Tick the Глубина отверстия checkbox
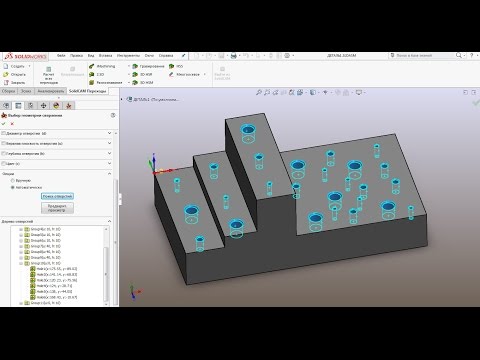 [x=4, y=154]
